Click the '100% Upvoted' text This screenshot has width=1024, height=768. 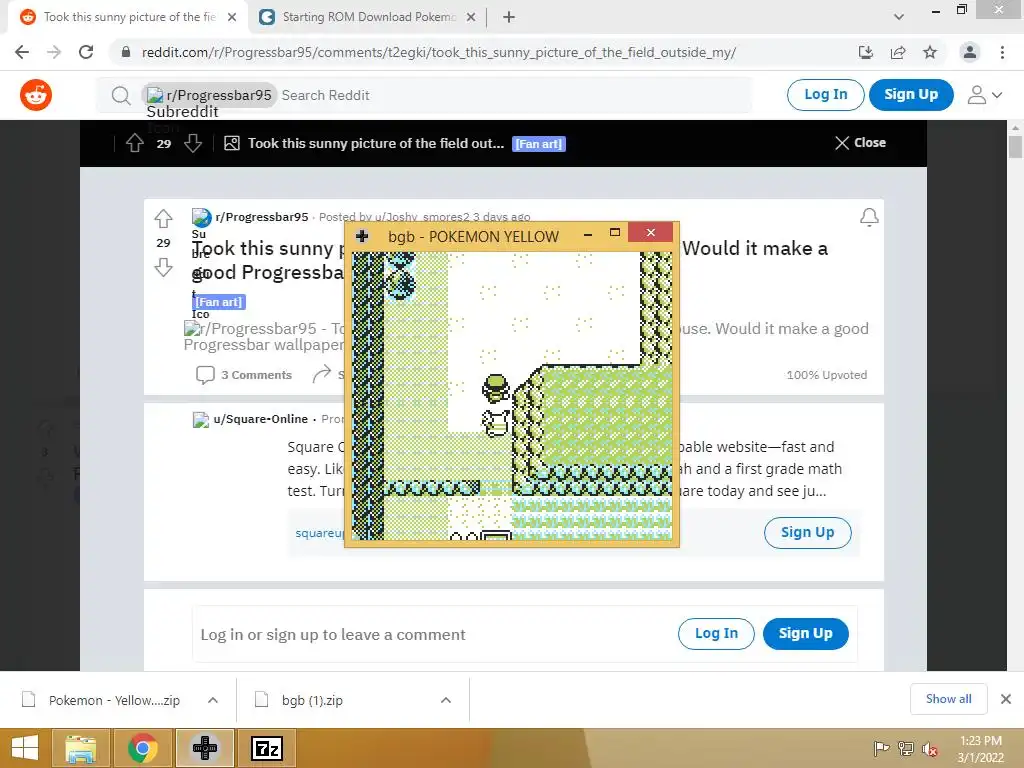coord(827,375)
